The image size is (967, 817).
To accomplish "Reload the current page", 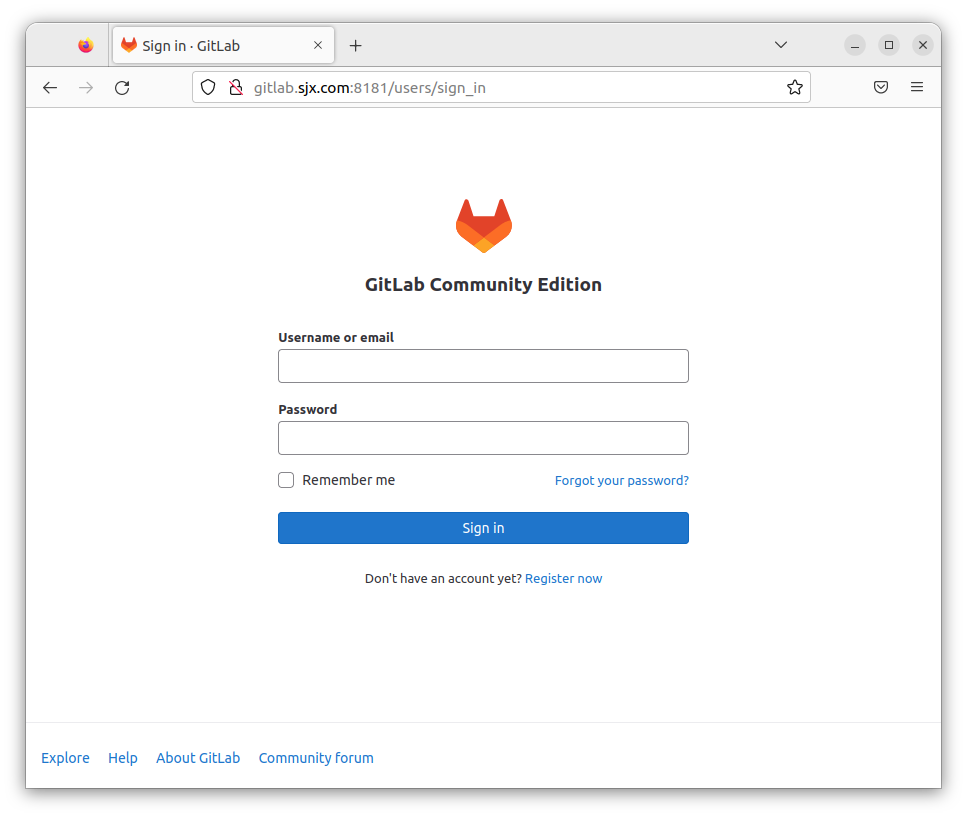I will (122, 88).
